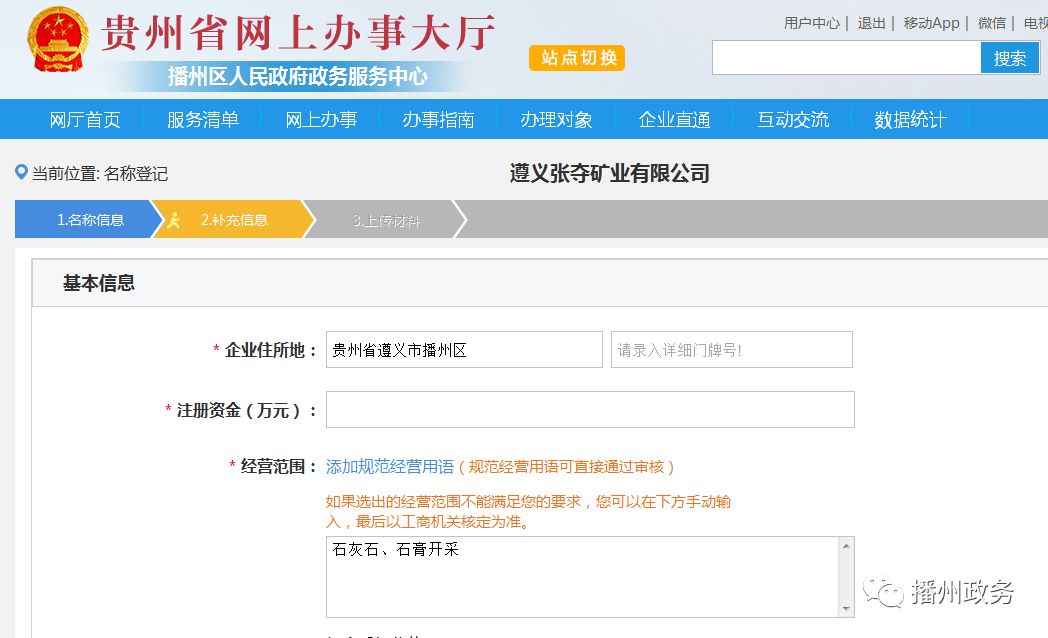Click the blue 搜索 search button
Image resolution: width=1048 pixels, height=638 pixels.
click(x=1009, y=58)
